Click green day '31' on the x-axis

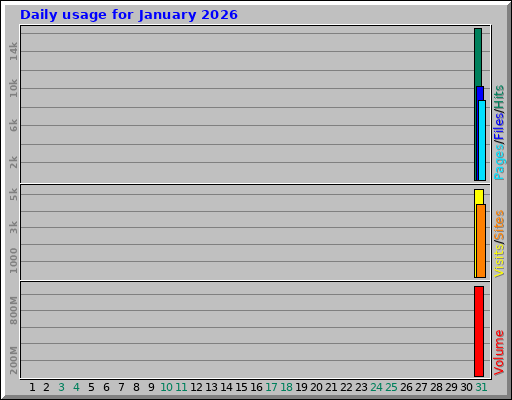point(481,387)
